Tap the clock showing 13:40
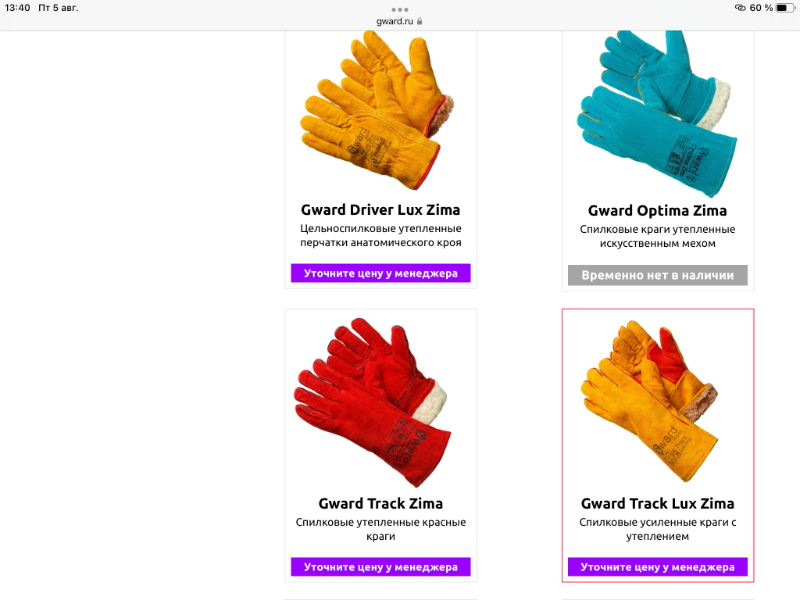Screen dimensions: 800x600 coord(17,8)
